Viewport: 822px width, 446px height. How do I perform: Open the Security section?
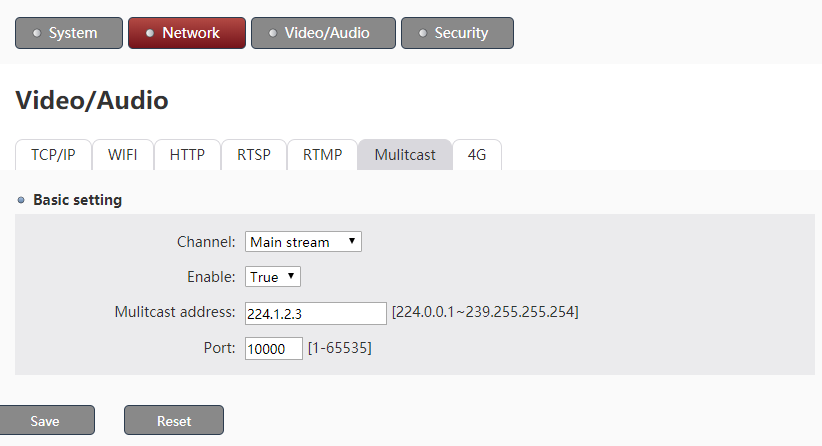457,33
